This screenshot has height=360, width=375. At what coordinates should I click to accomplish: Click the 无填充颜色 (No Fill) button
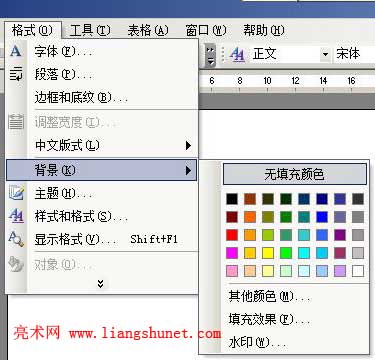(x=295, y=174)
